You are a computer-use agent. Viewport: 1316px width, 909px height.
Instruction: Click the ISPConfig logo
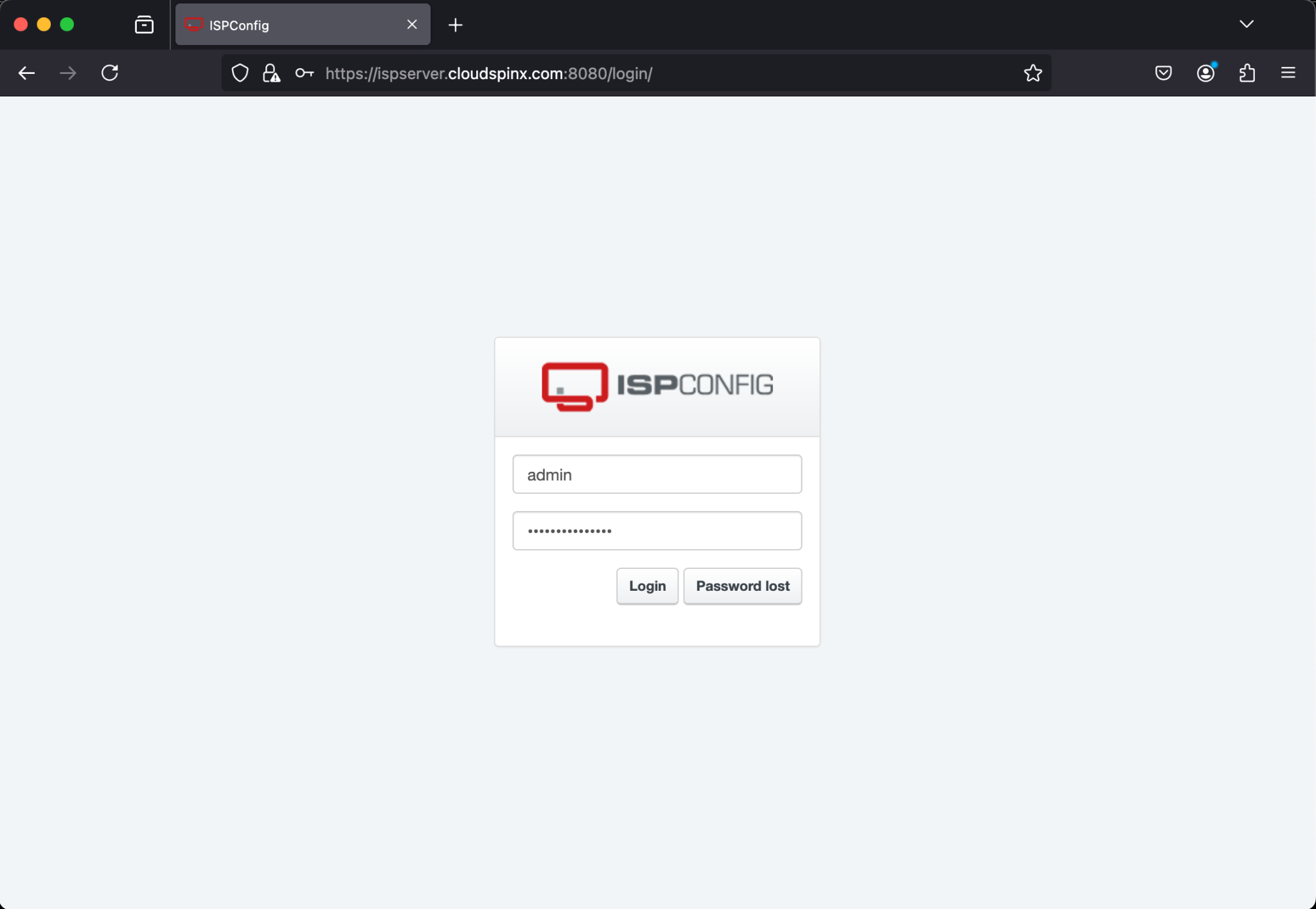pyautogui.click(x=657, y=386)
